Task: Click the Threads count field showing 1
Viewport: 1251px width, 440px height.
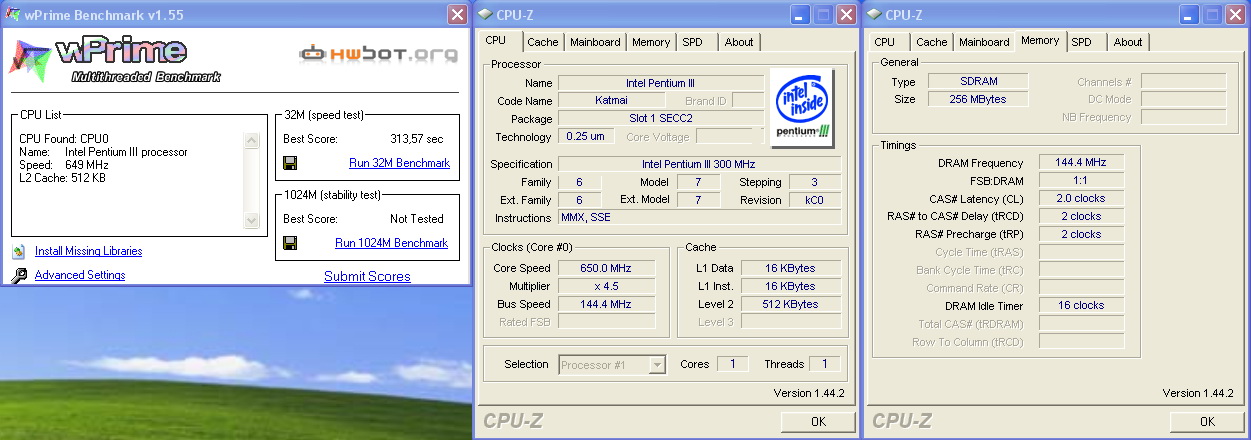Action: point(825,365)
